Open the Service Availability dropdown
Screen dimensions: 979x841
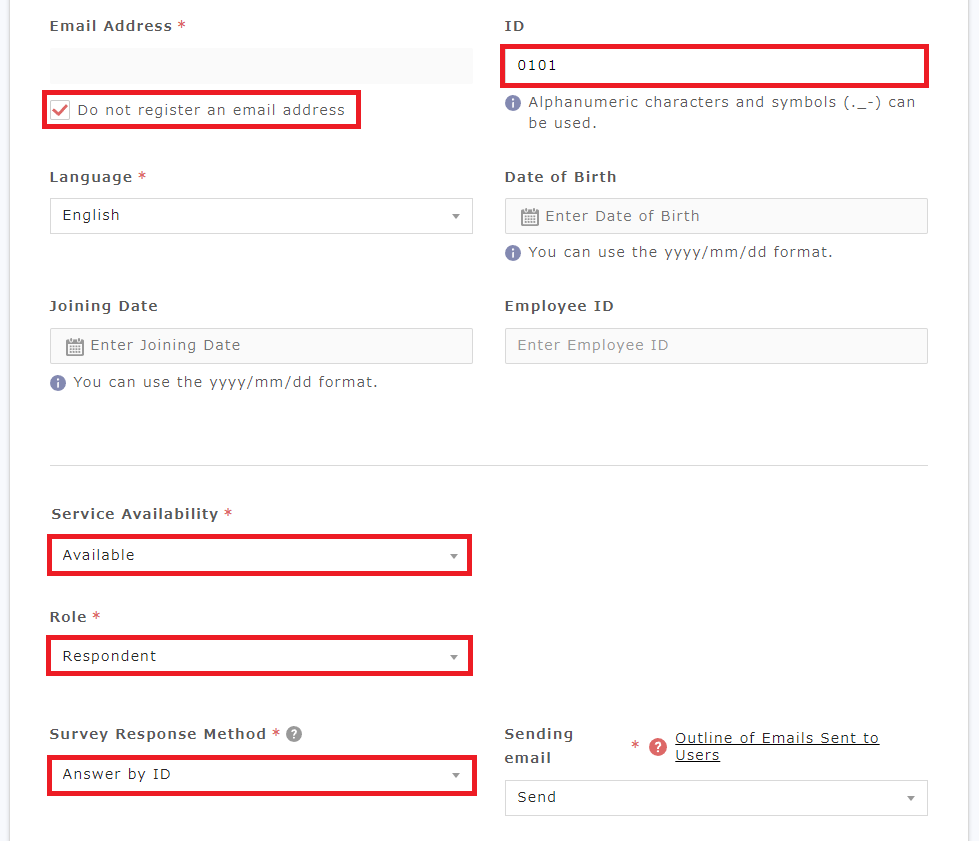click(x=260, y=555)
